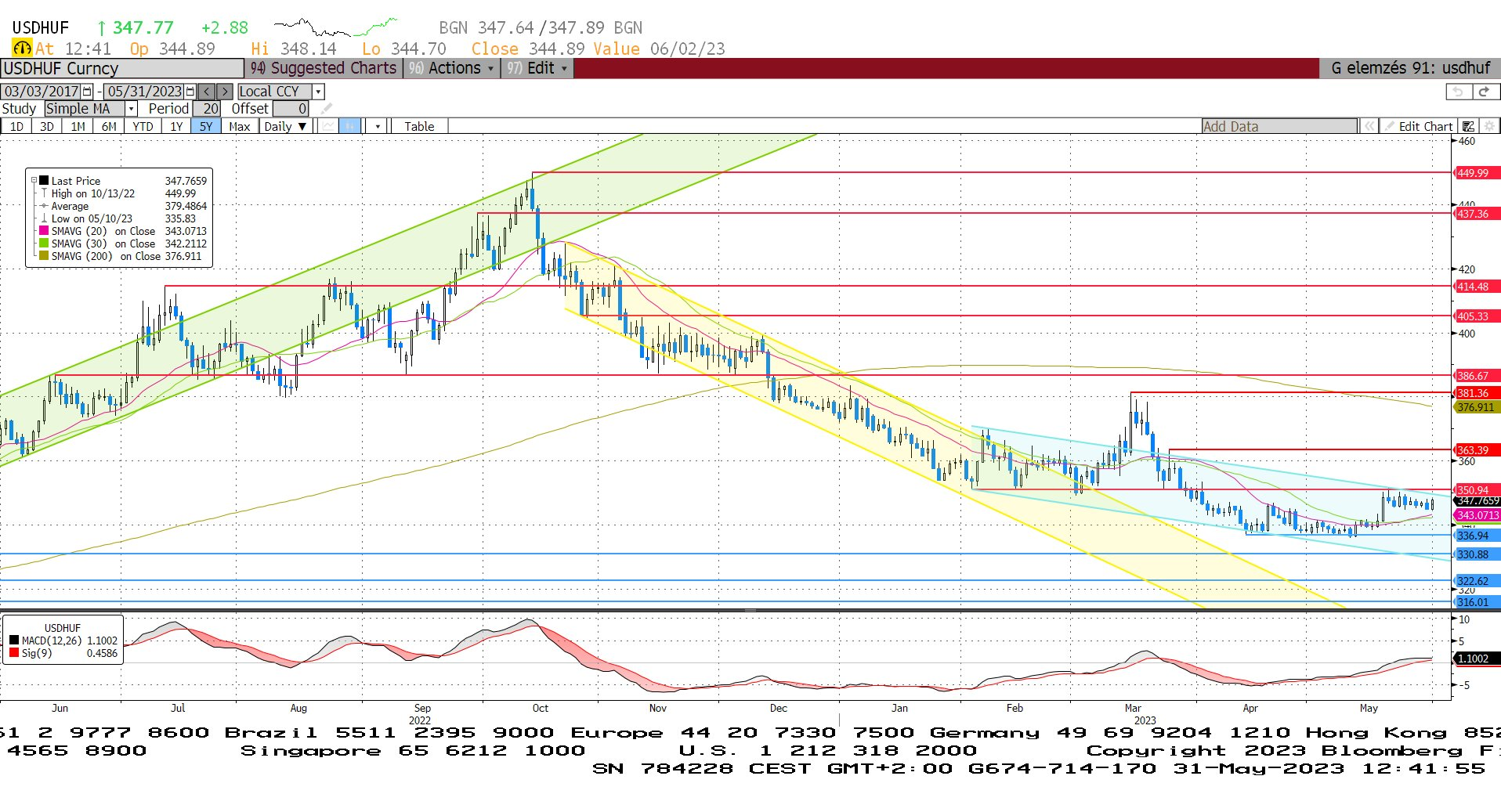Screen dimensions: 1501x812
Task: Click the 386.67 price level label
Action: click(1476, 376)
